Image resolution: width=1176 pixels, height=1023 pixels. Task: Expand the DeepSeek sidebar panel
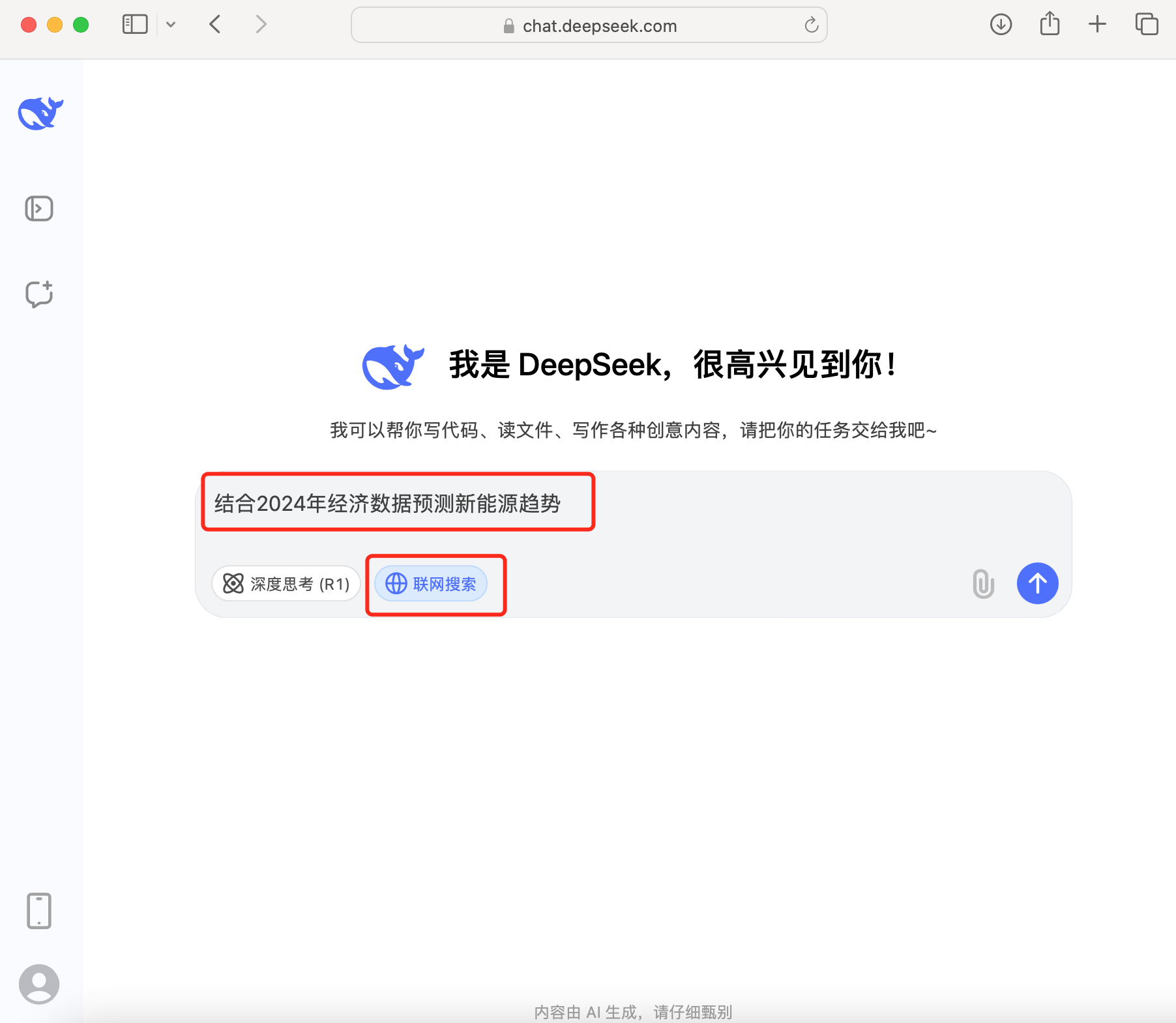39,209
